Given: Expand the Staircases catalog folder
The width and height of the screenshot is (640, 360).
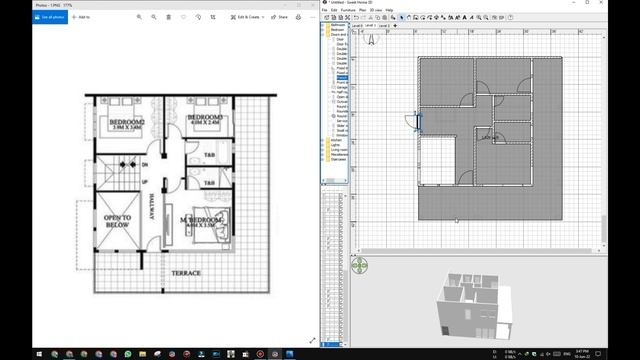Looking at the screenshot, I should click(323, 159).
